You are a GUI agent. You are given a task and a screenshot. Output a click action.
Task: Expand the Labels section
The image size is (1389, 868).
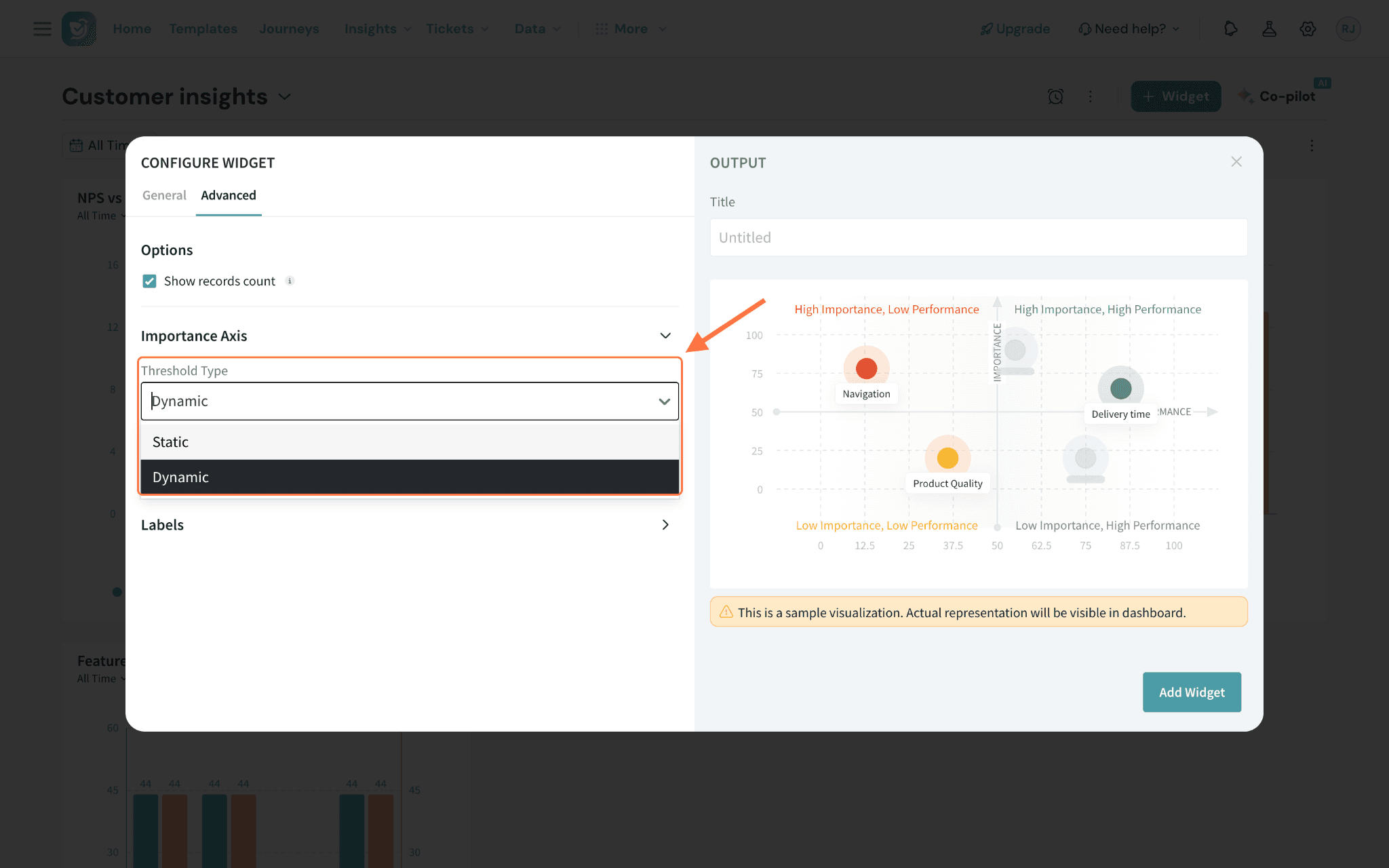point(665,525)
